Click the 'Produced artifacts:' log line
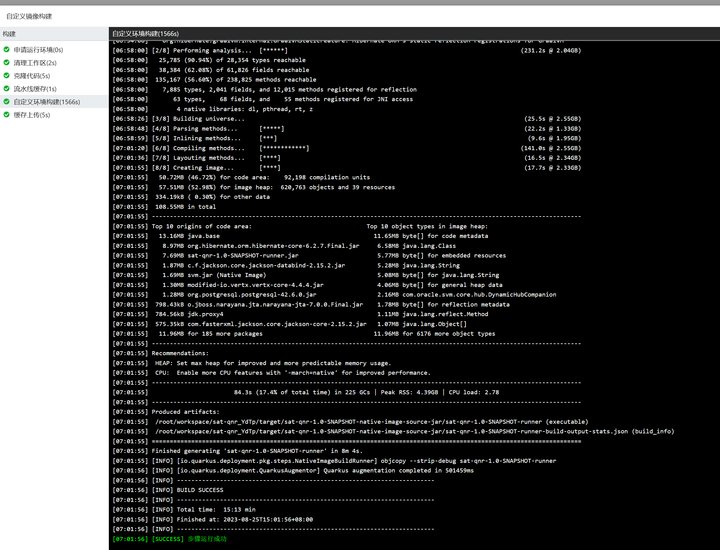This screenshot has height=550, width=720. coord(166,412)
